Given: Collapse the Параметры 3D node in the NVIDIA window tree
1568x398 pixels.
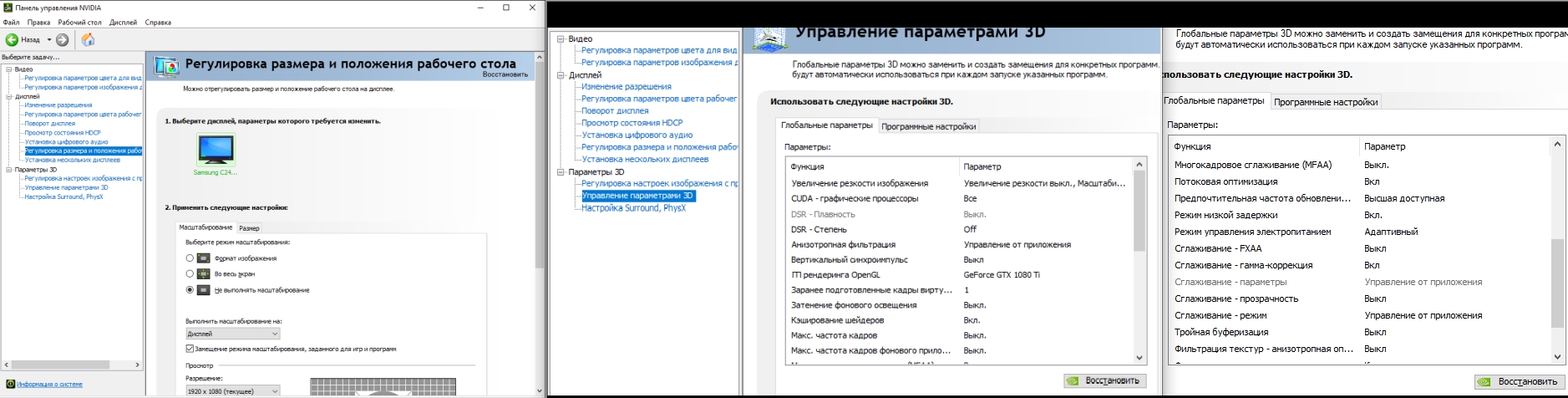Looking at the screenshot, I should point(9,170).
